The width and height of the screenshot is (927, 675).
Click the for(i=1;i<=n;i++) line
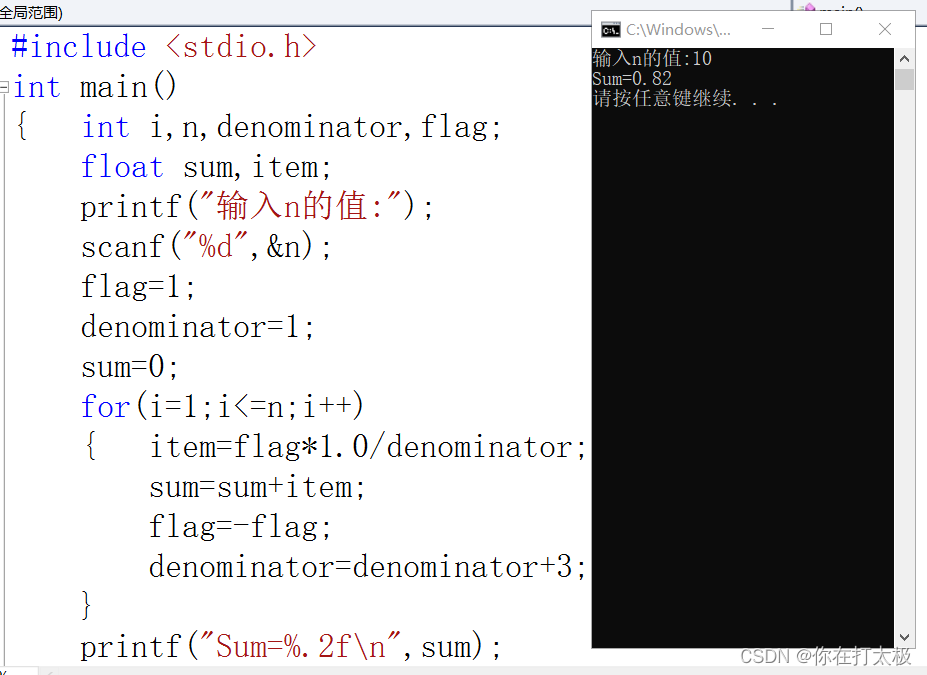222,407
